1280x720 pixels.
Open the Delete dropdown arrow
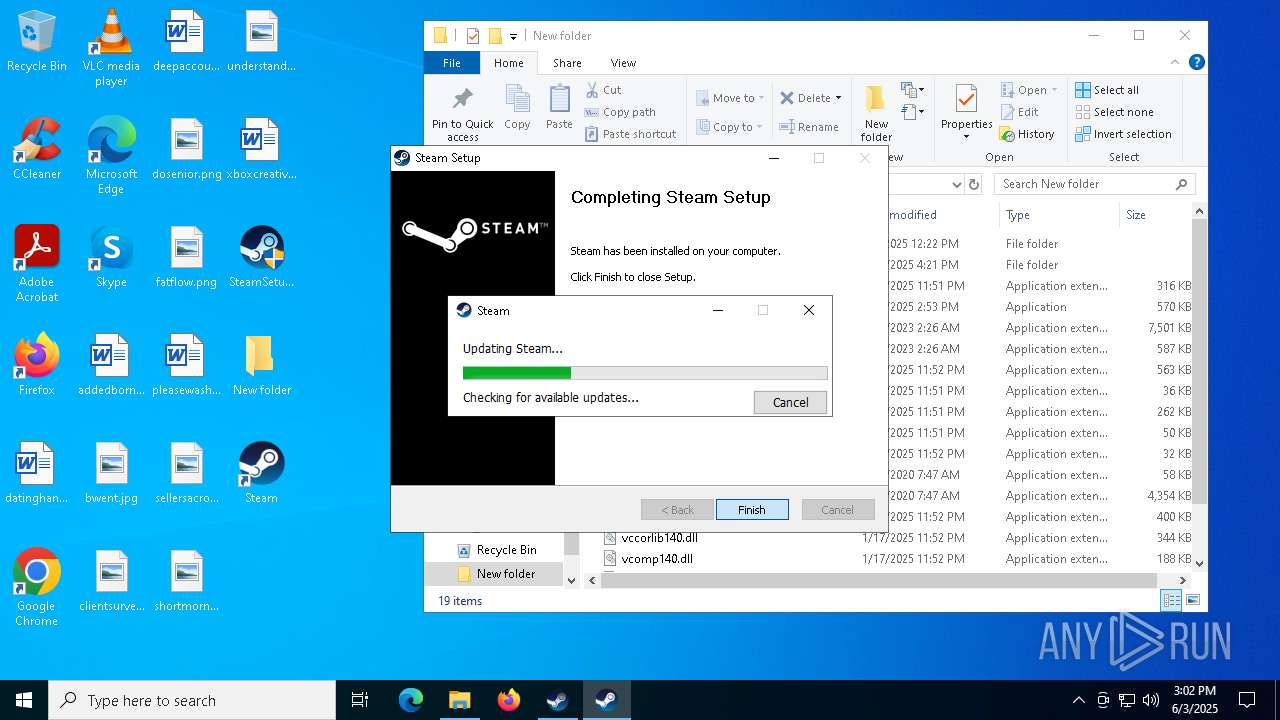tap(838, 98)
